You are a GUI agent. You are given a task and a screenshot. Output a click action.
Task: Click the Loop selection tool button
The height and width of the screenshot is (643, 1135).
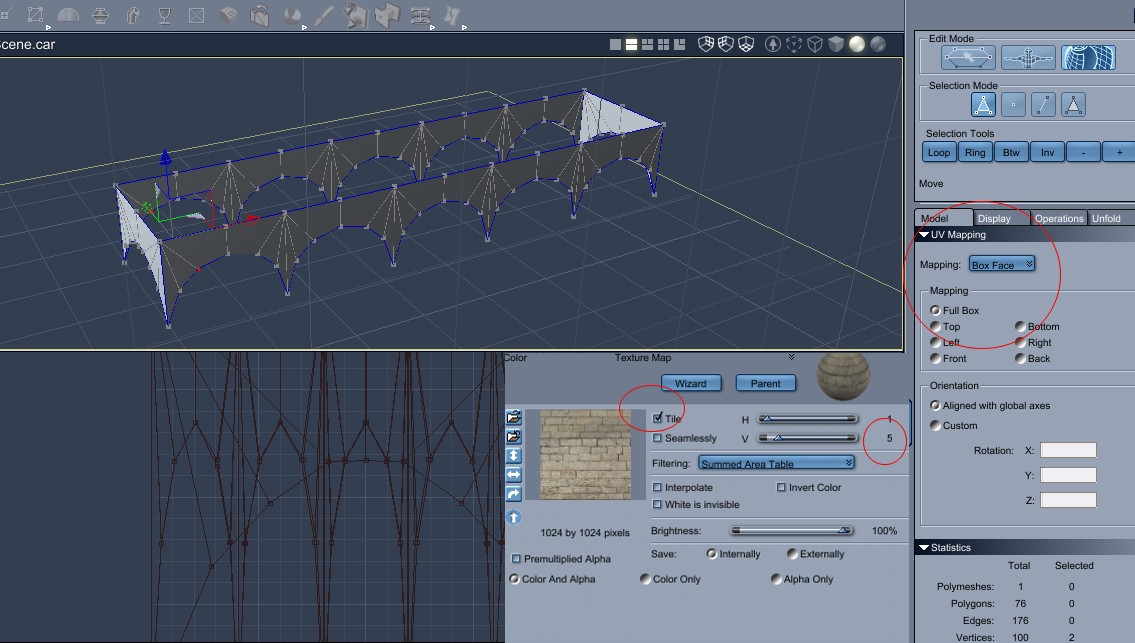tap(938, 152)
